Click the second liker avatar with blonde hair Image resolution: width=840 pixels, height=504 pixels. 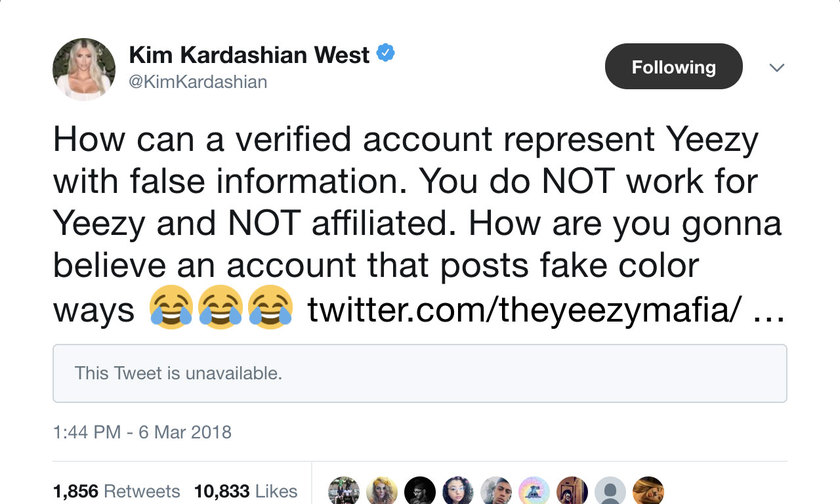(382, 491)
